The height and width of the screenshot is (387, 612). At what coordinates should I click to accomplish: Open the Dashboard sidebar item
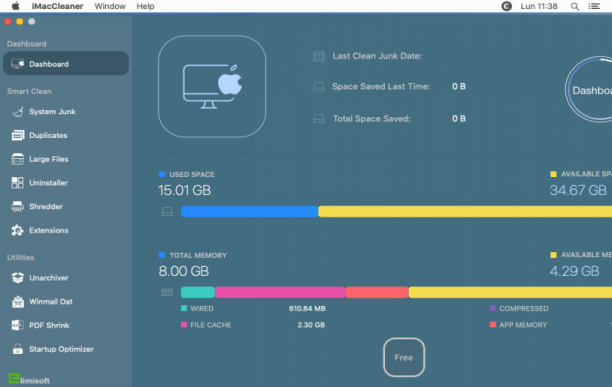[x=66, y=64]
